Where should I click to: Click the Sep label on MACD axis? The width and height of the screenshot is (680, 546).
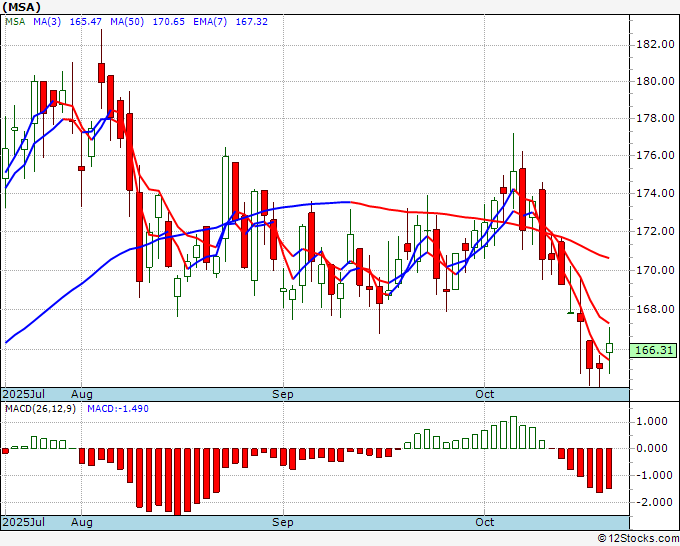283,522
